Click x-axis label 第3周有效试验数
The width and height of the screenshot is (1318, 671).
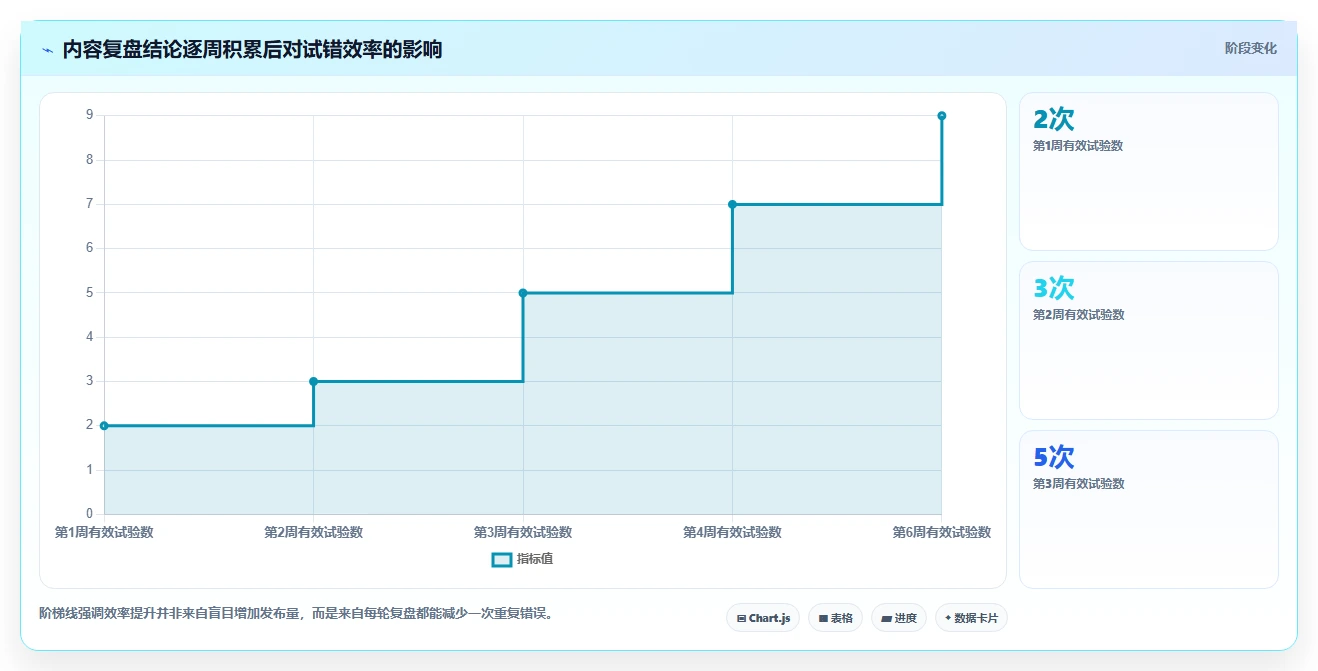[x=523, y=533]
